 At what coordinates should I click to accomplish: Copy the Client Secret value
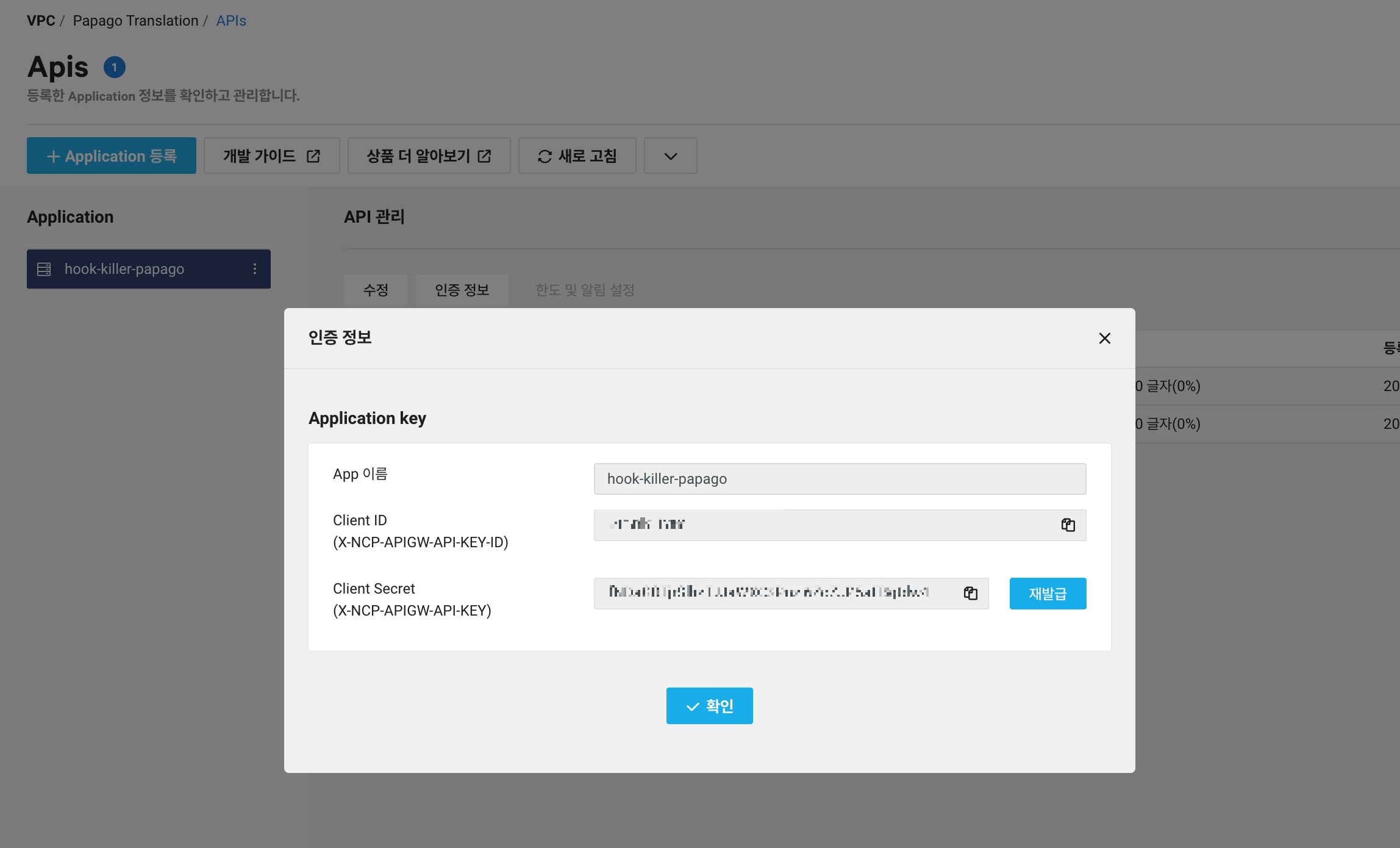tap(970, 593)
